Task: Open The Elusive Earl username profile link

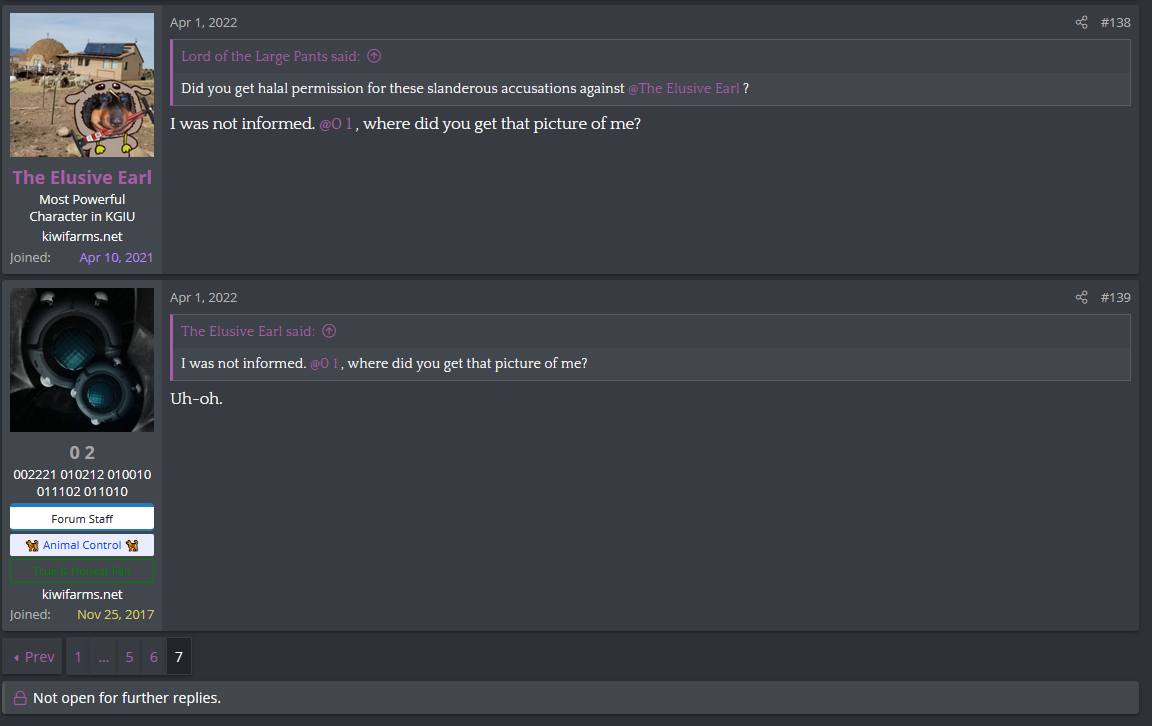Action: tap(82, 178)
